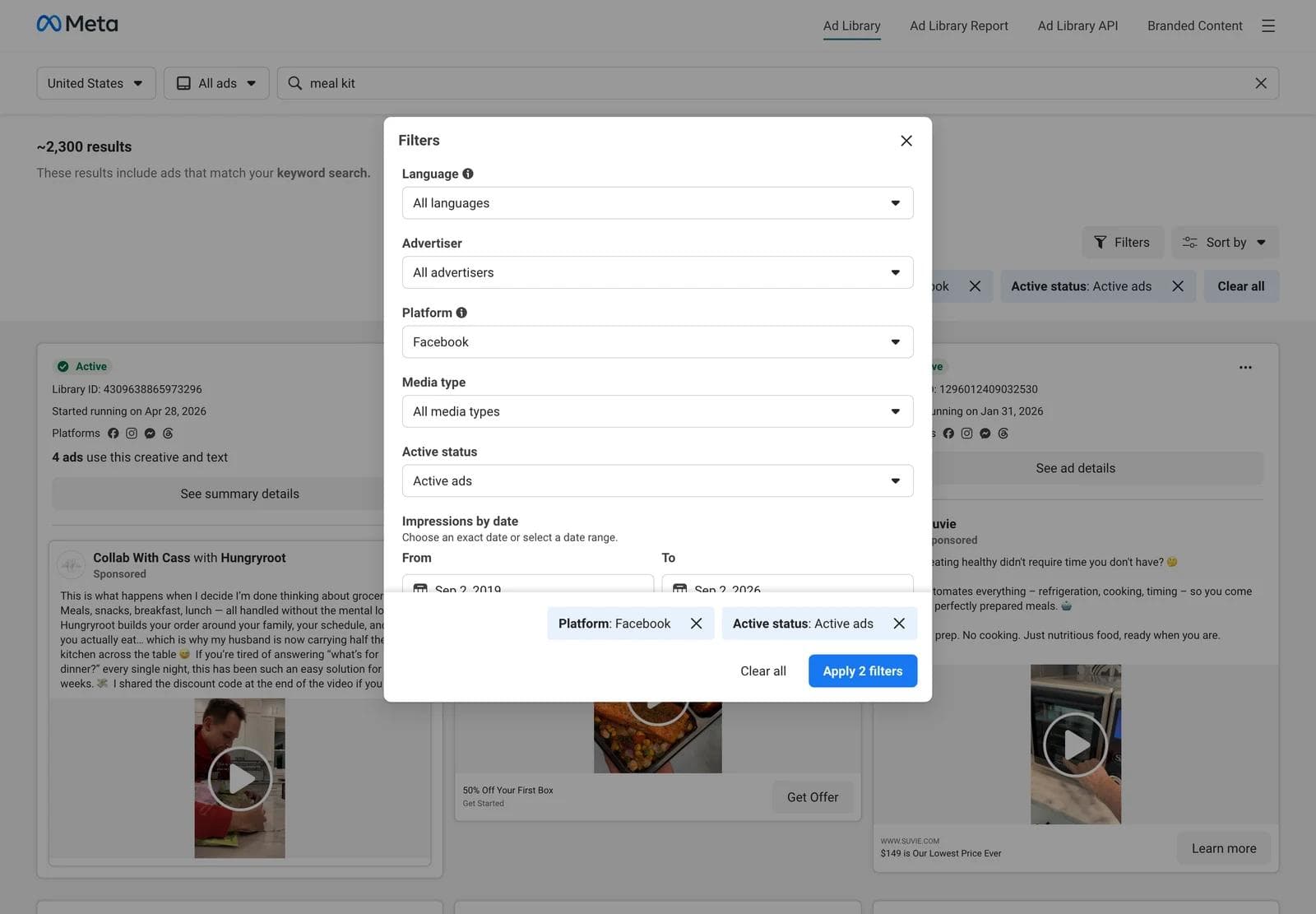Image resolution: width=1316 pixels, height=914 pixels.
Task: Clear the meal kit search with X
Action: (x=1261, y=83)
